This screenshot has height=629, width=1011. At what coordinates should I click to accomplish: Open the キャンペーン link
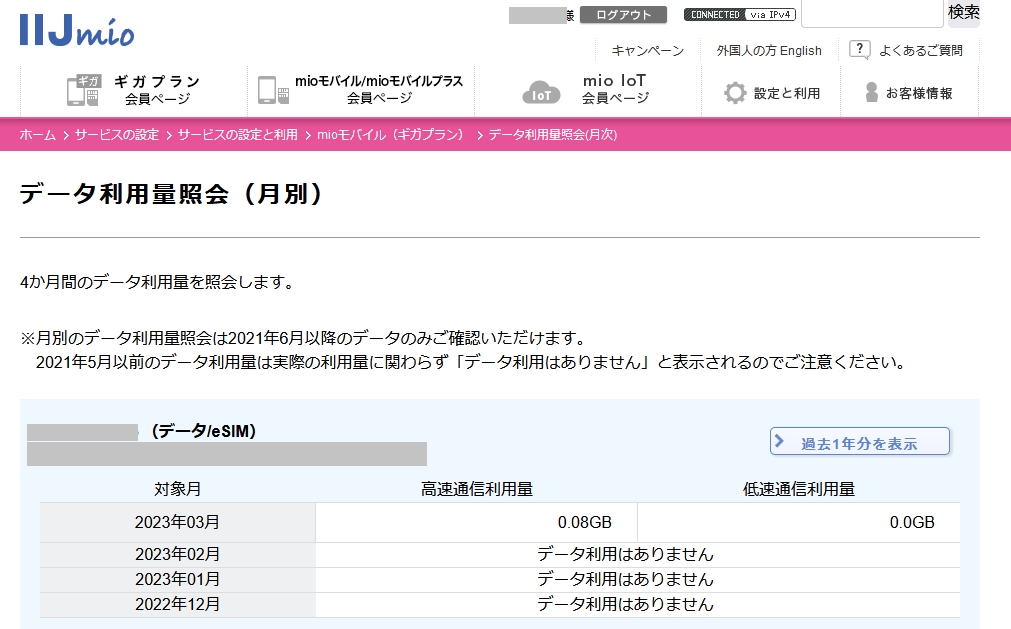pos(647,50)
